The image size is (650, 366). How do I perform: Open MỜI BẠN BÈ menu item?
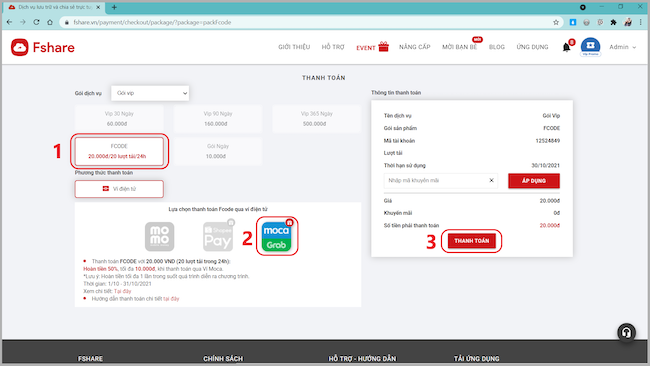click(x=459, y=47)
